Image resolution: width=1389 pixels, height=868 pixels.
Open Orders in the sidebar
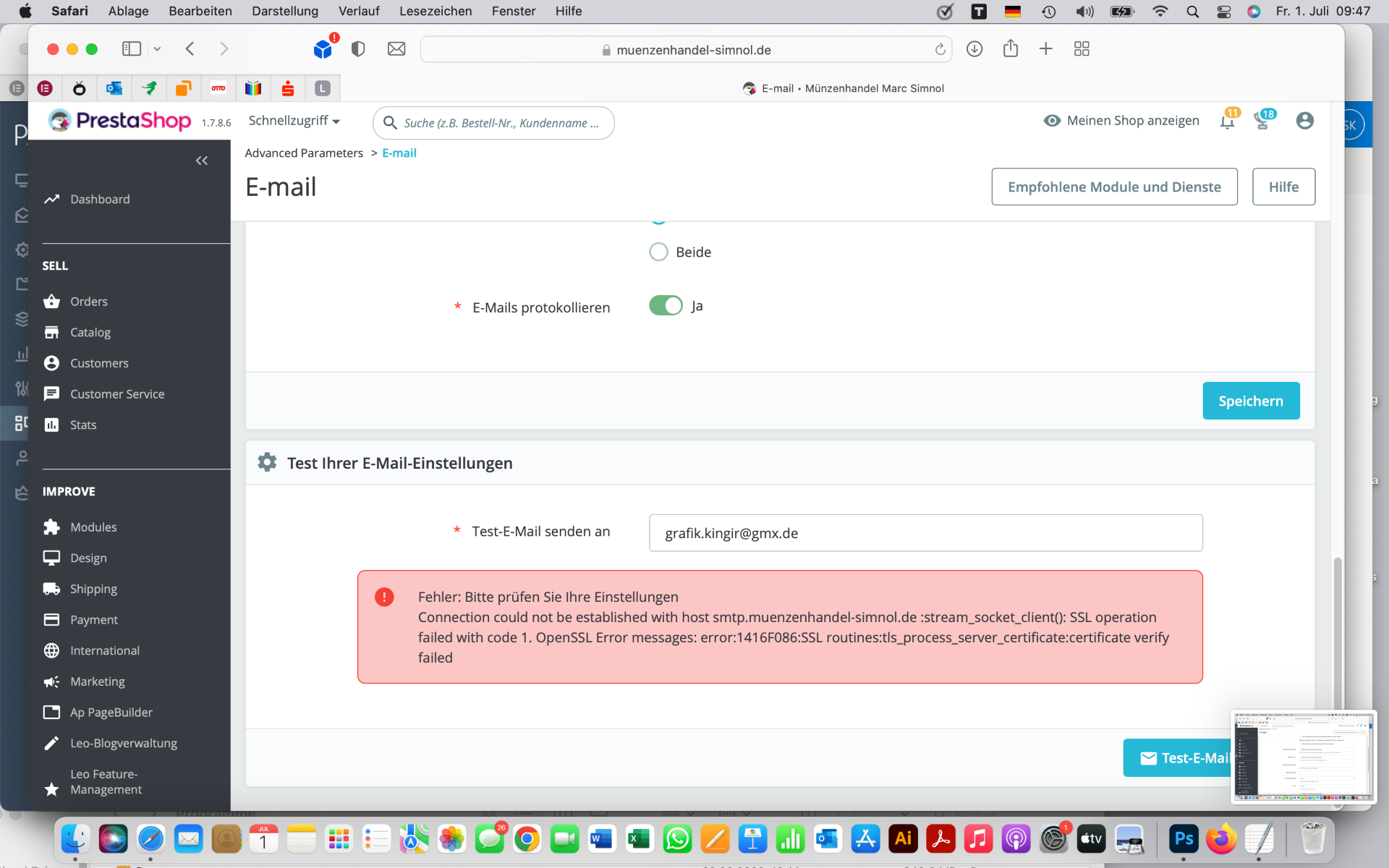(x=88, y=302)
